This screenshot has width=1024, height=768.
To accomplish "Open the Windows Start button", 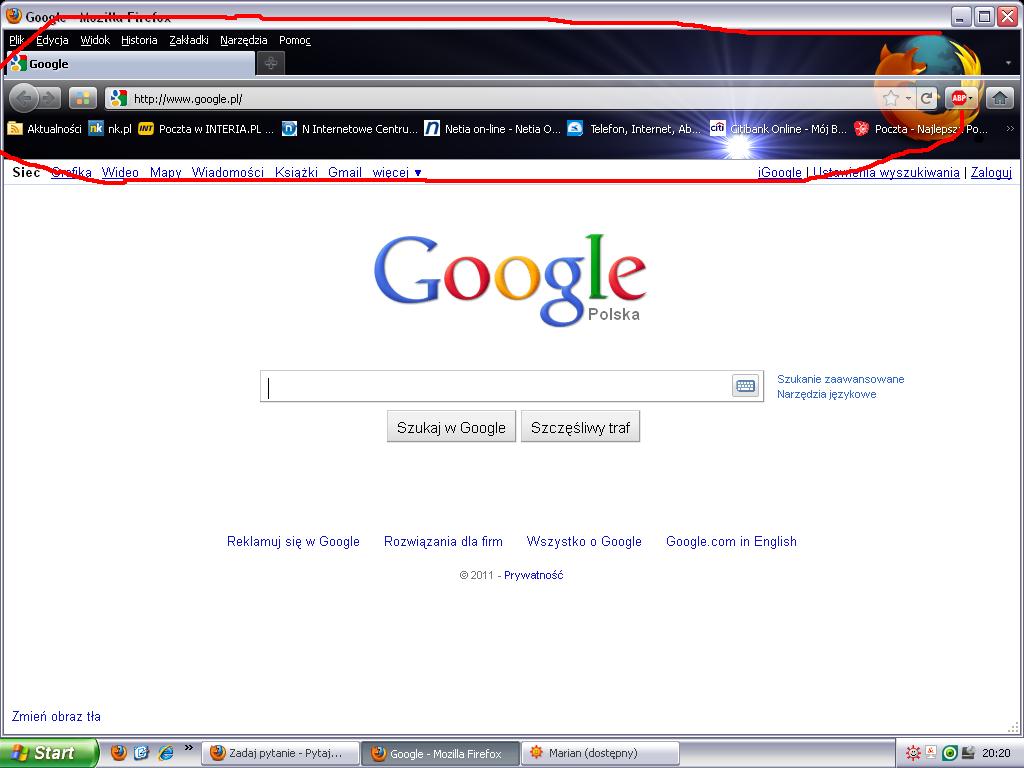I will 49,753.
